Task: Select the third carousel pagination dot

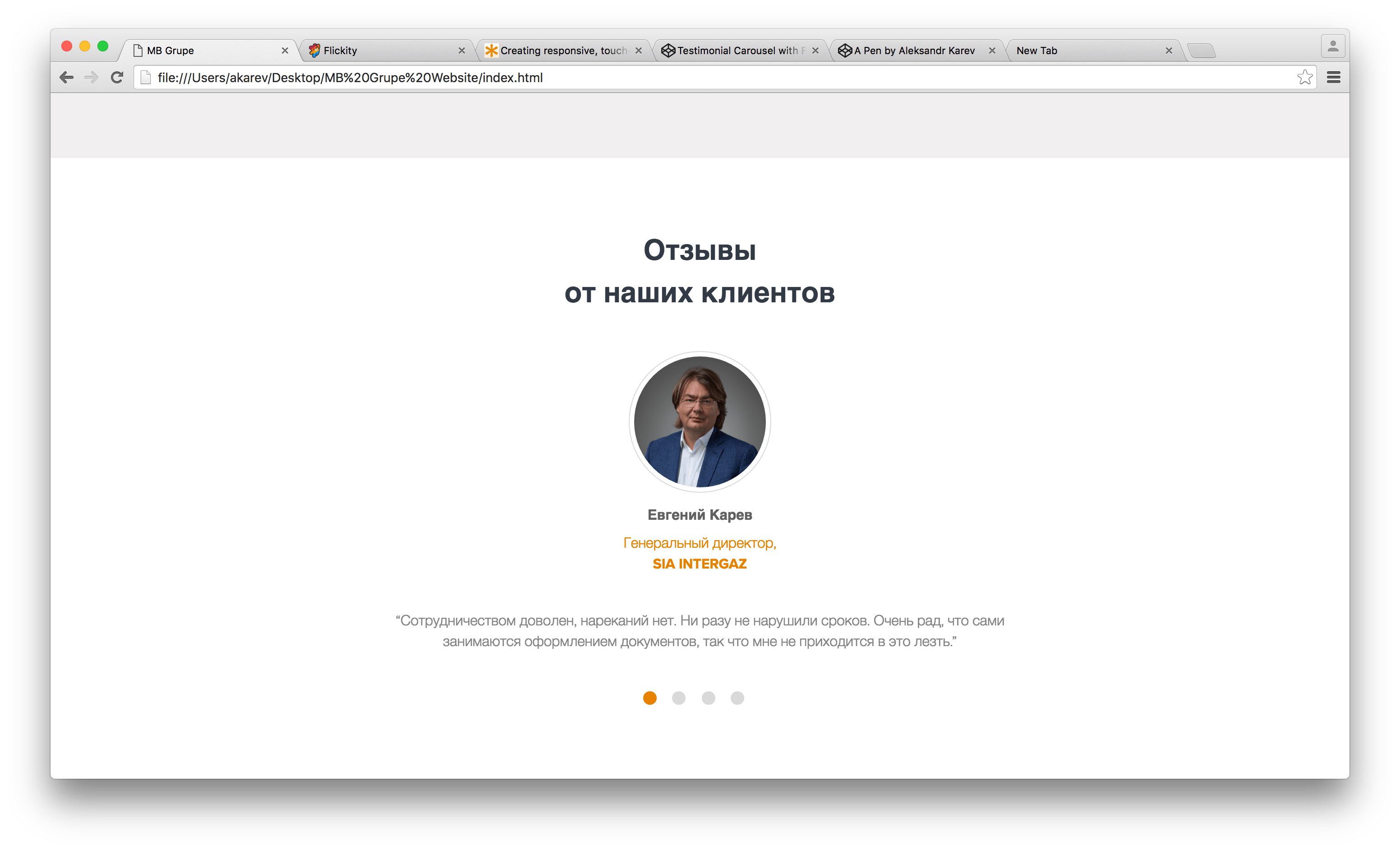Action: [x=709, y=698]
